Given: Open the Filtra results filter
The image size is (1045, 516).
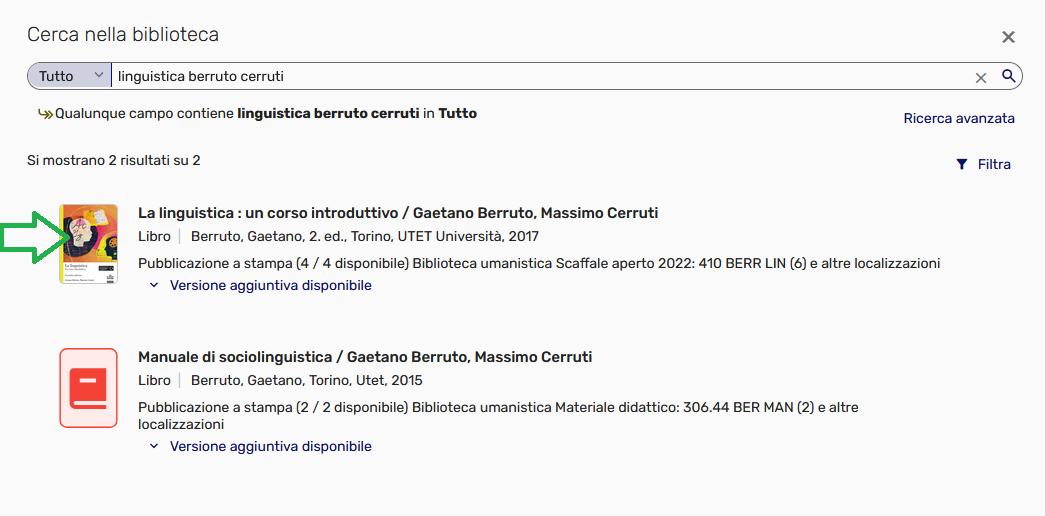Looking at the screenshot, I should coord(984,164).
